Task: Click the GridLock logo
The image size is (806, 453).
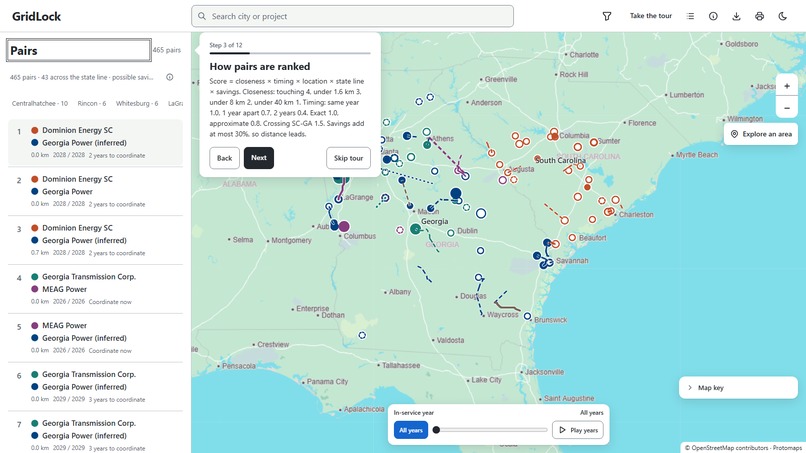Action: [36, 16]
